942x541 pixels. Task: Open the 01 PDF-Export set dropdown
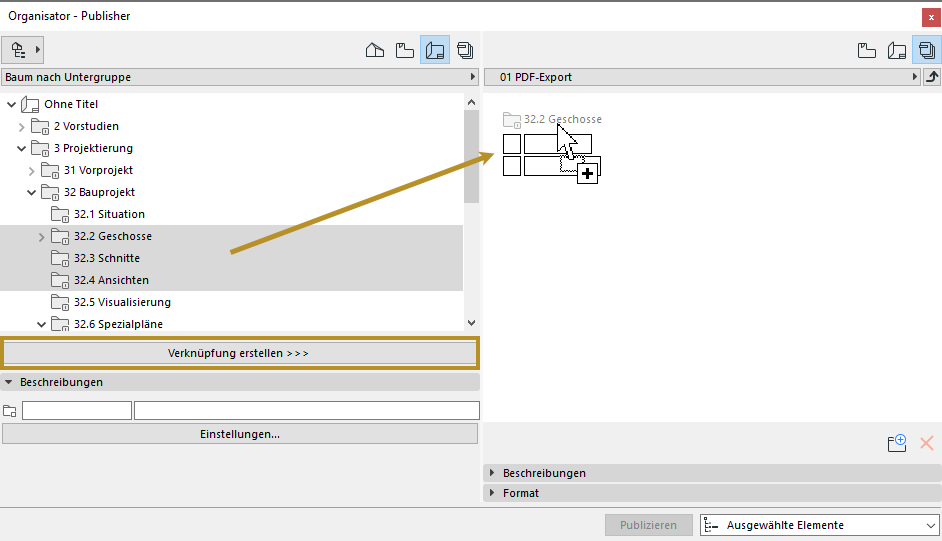pos(702,77)
